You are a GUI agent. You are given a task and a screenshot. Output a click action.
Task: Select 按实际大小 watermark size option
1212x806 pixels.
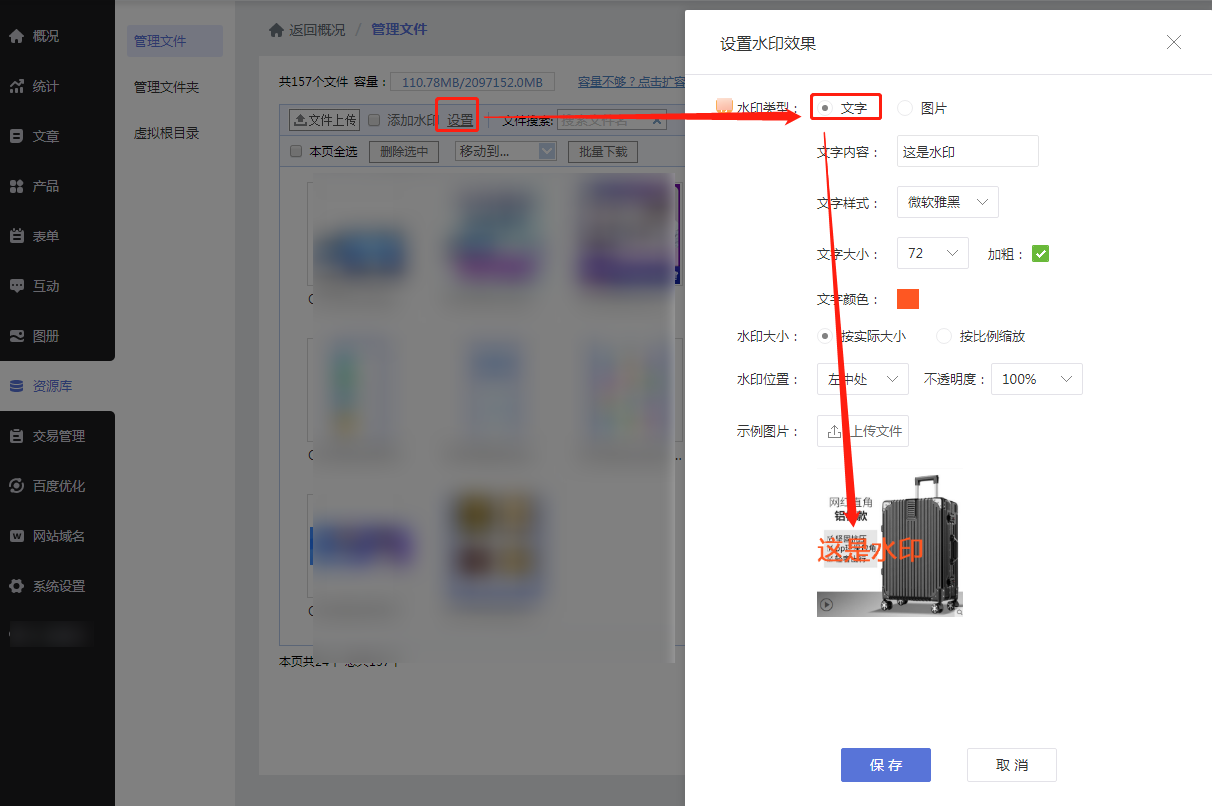pos(825,336)
